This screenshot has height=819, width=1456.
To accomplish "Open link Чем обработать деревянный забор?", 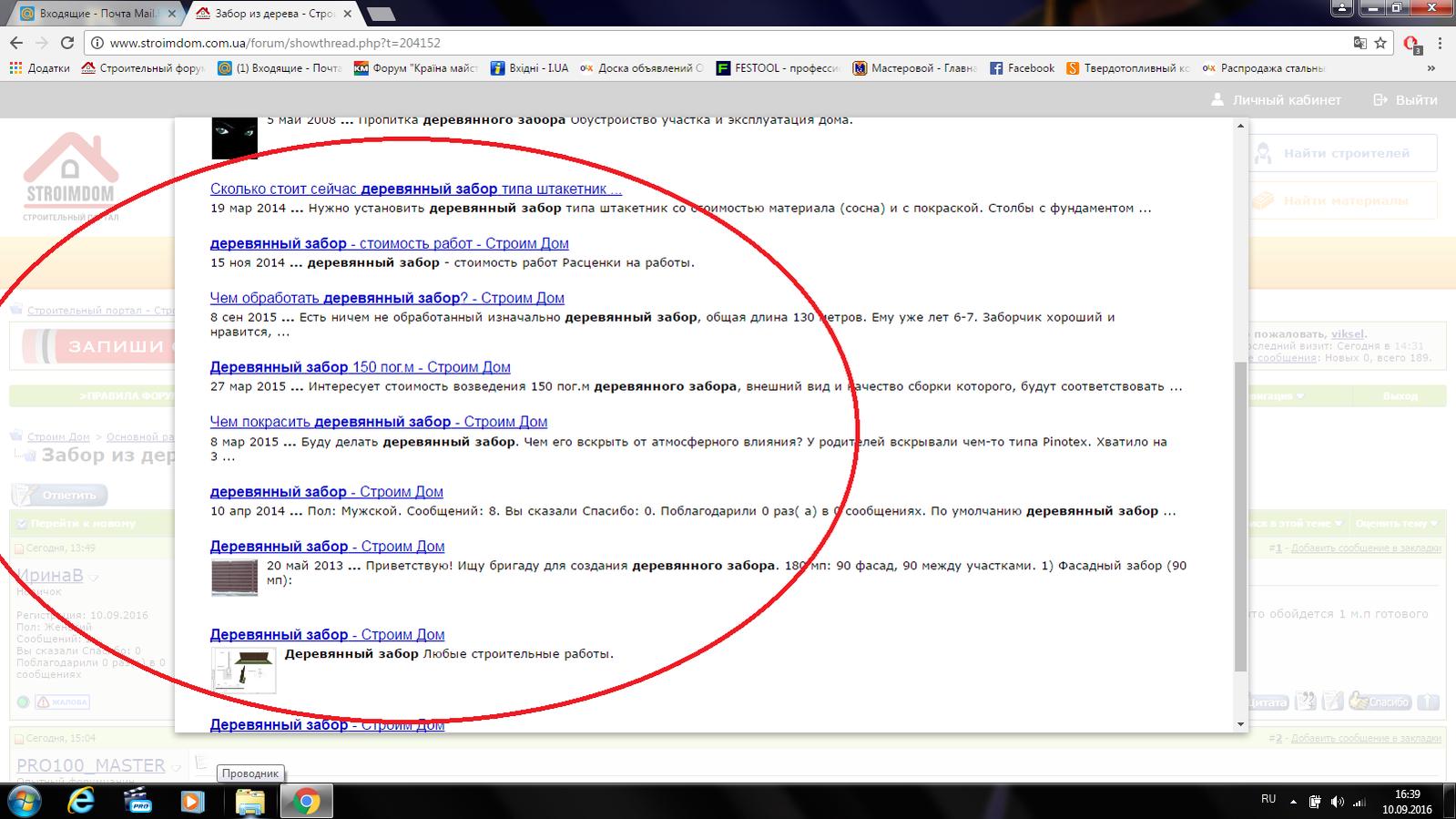I will pyautogui.click(x=387, y=298).
